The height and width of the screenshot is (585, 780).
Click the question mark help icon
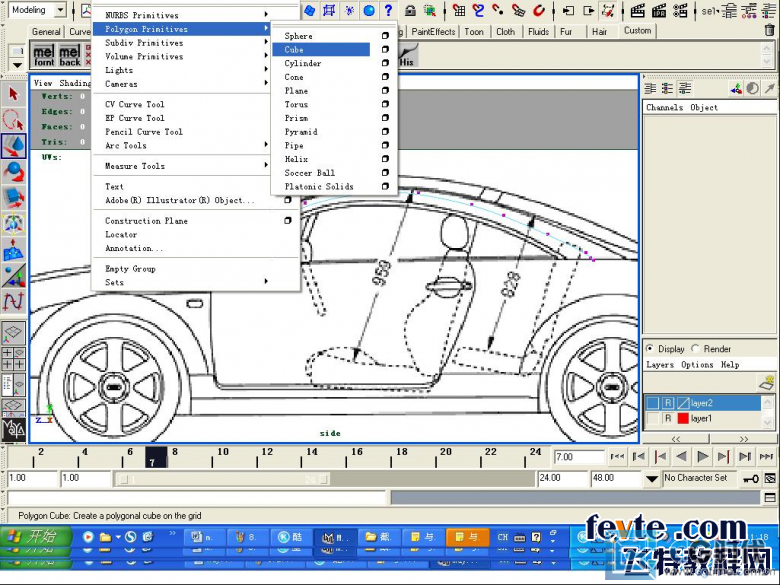point(389,10)
